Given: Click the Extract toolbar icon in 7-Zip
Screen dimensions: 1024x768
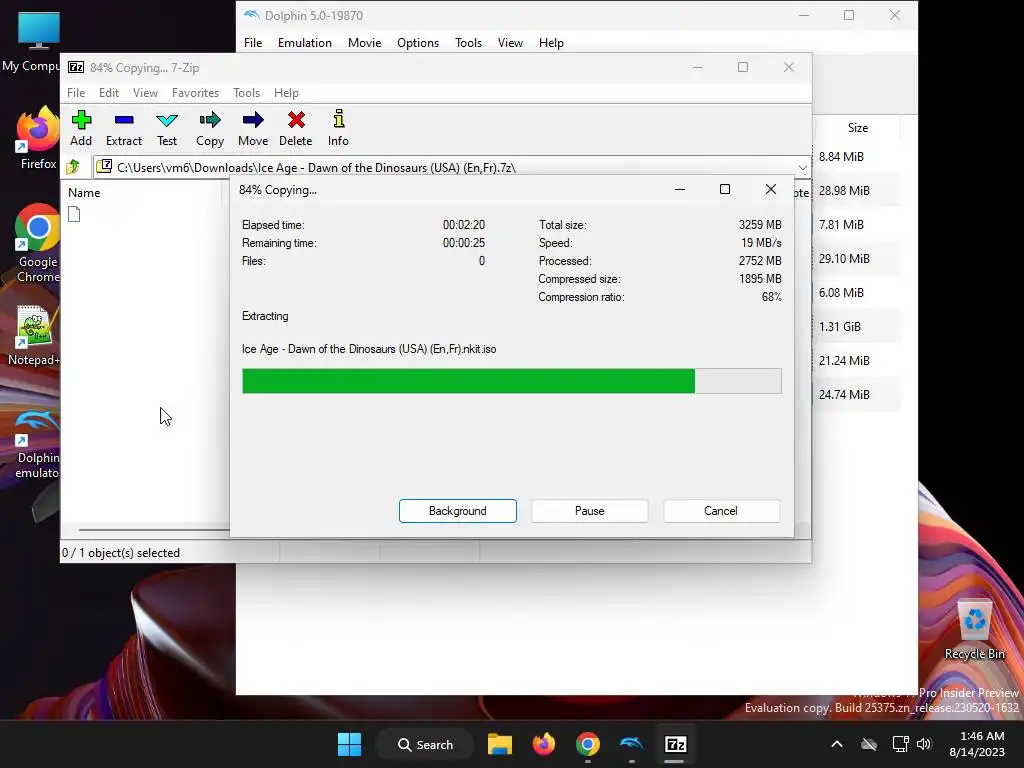Looking at the screenshot, I should (123, 128).
